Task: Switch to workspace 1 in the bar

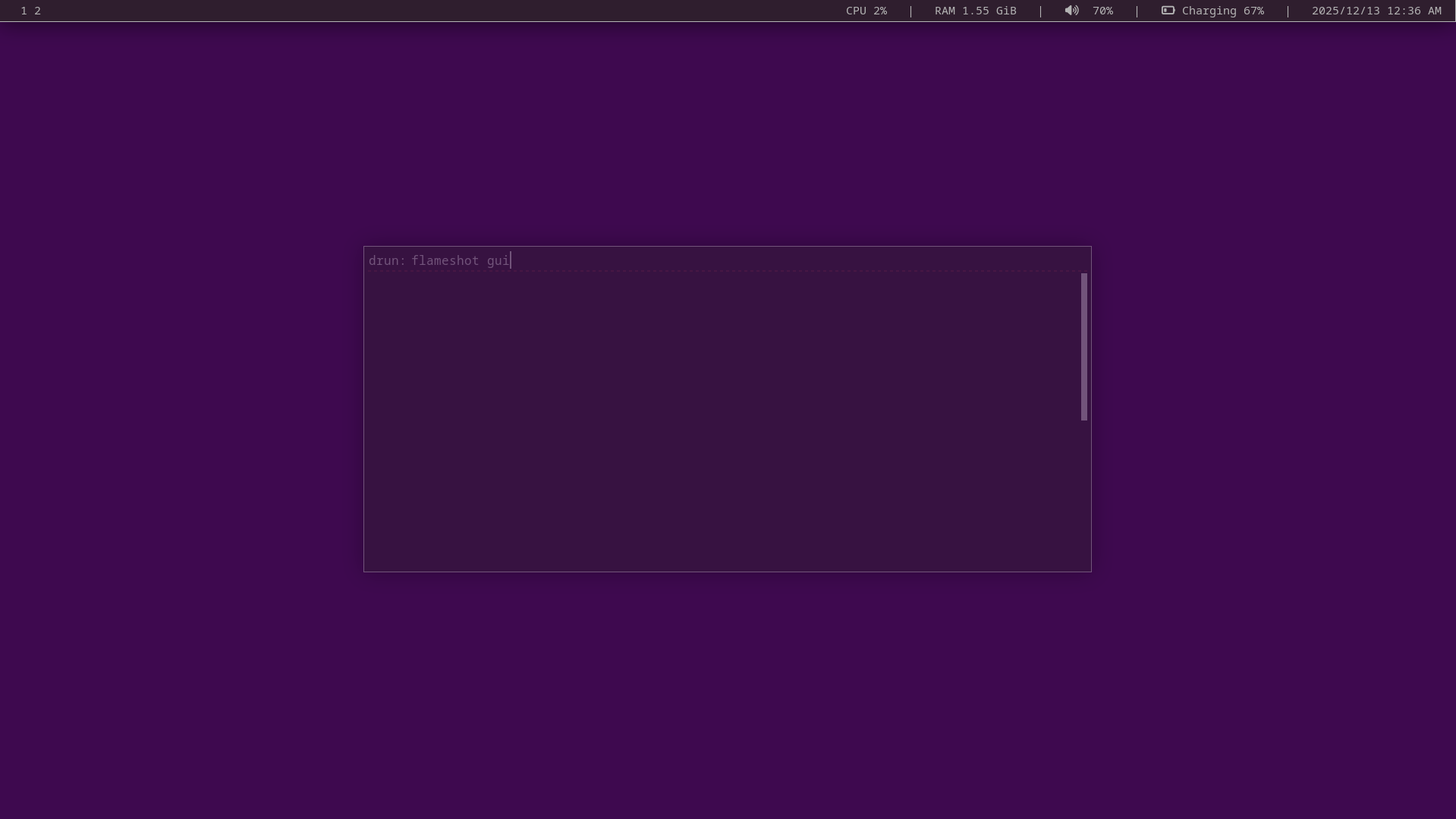Action: [x=24, y=11]
